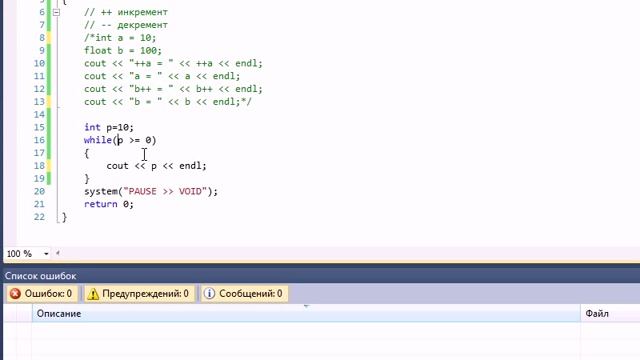640x360 pixels.
Task: Click the '/*int a = 10;' line
Action: point(120,38)
